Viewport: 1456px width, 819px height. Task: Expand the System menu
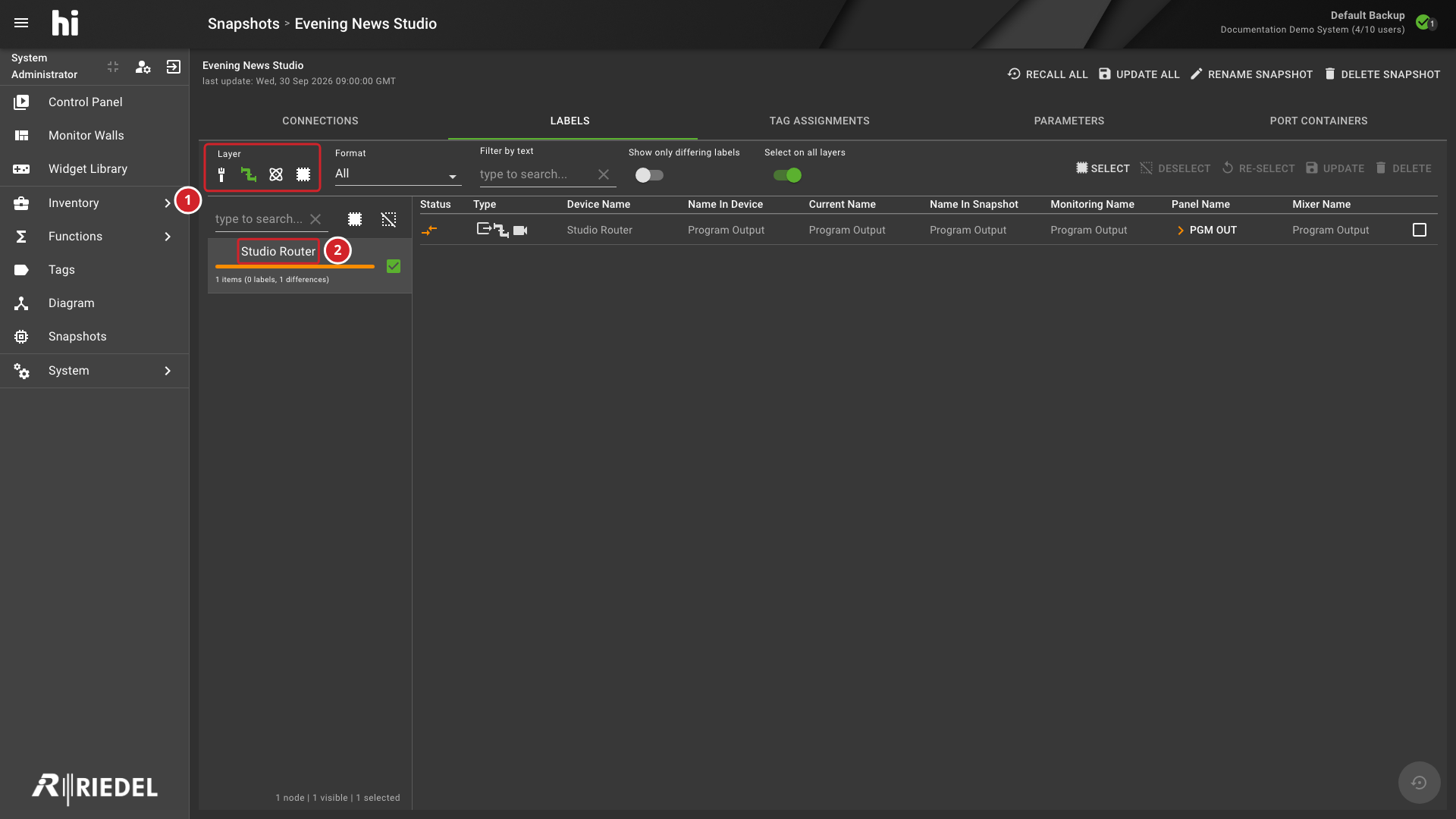click(x=94, y=371)
